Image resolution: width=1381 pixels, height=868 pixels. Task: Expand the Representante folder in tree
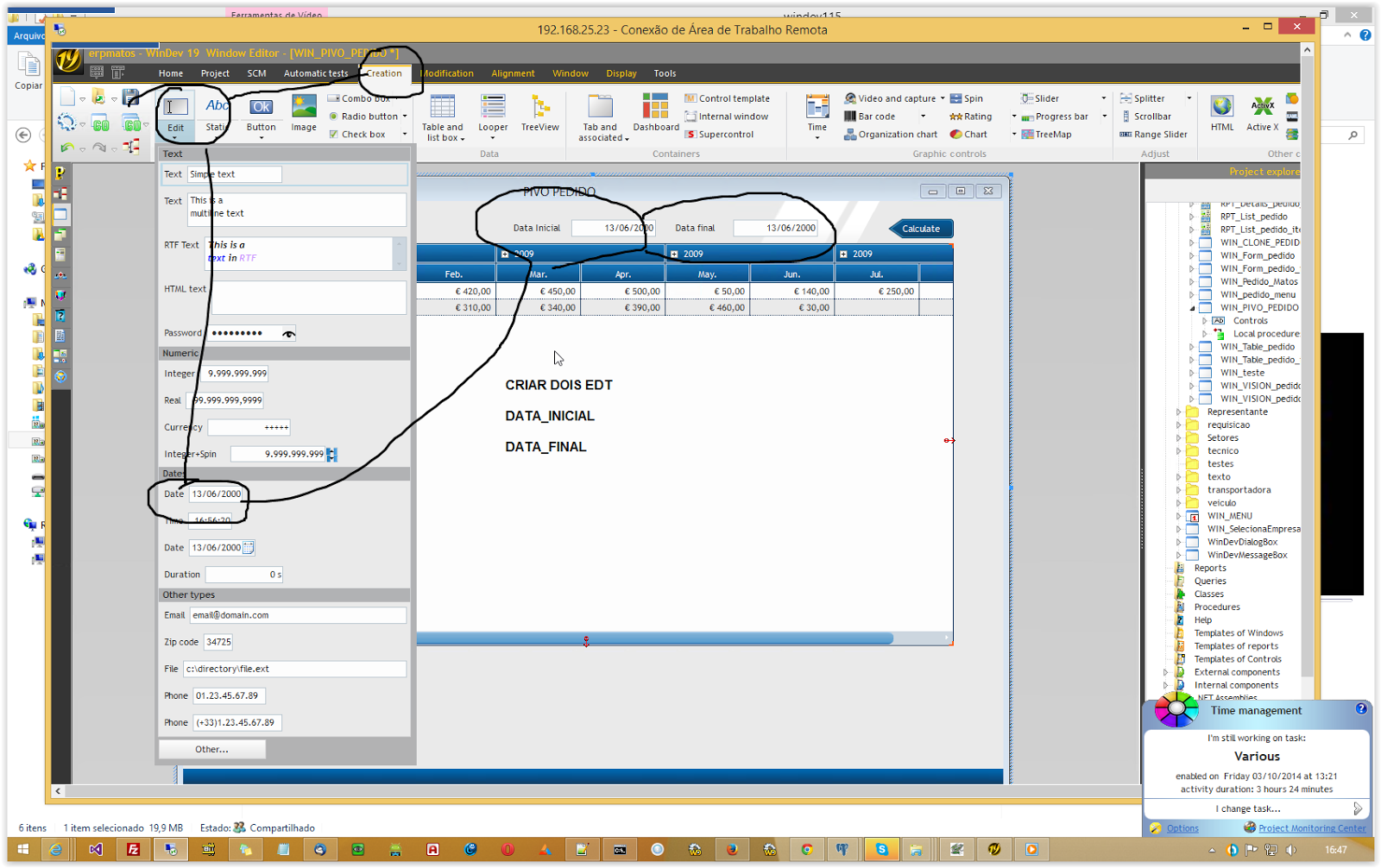pyautogui.click(x=1178, y=412)
